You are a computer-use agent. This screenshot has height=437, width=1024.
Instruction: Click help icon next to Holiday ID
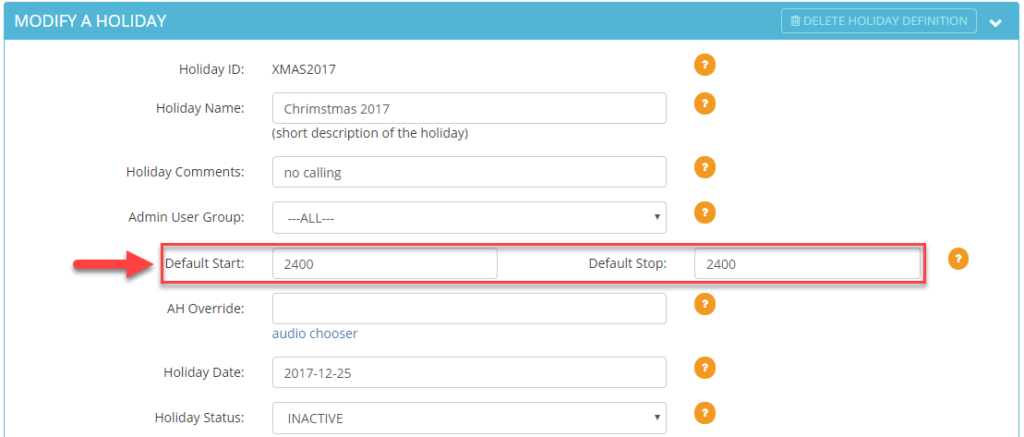[705, 65]
